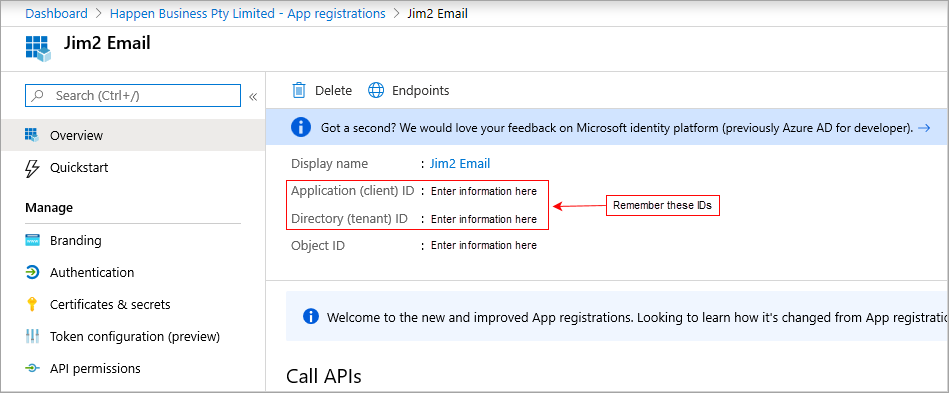Click the Object ID value
The width and height of the screenshot is (949, 393).
point(484,245)
